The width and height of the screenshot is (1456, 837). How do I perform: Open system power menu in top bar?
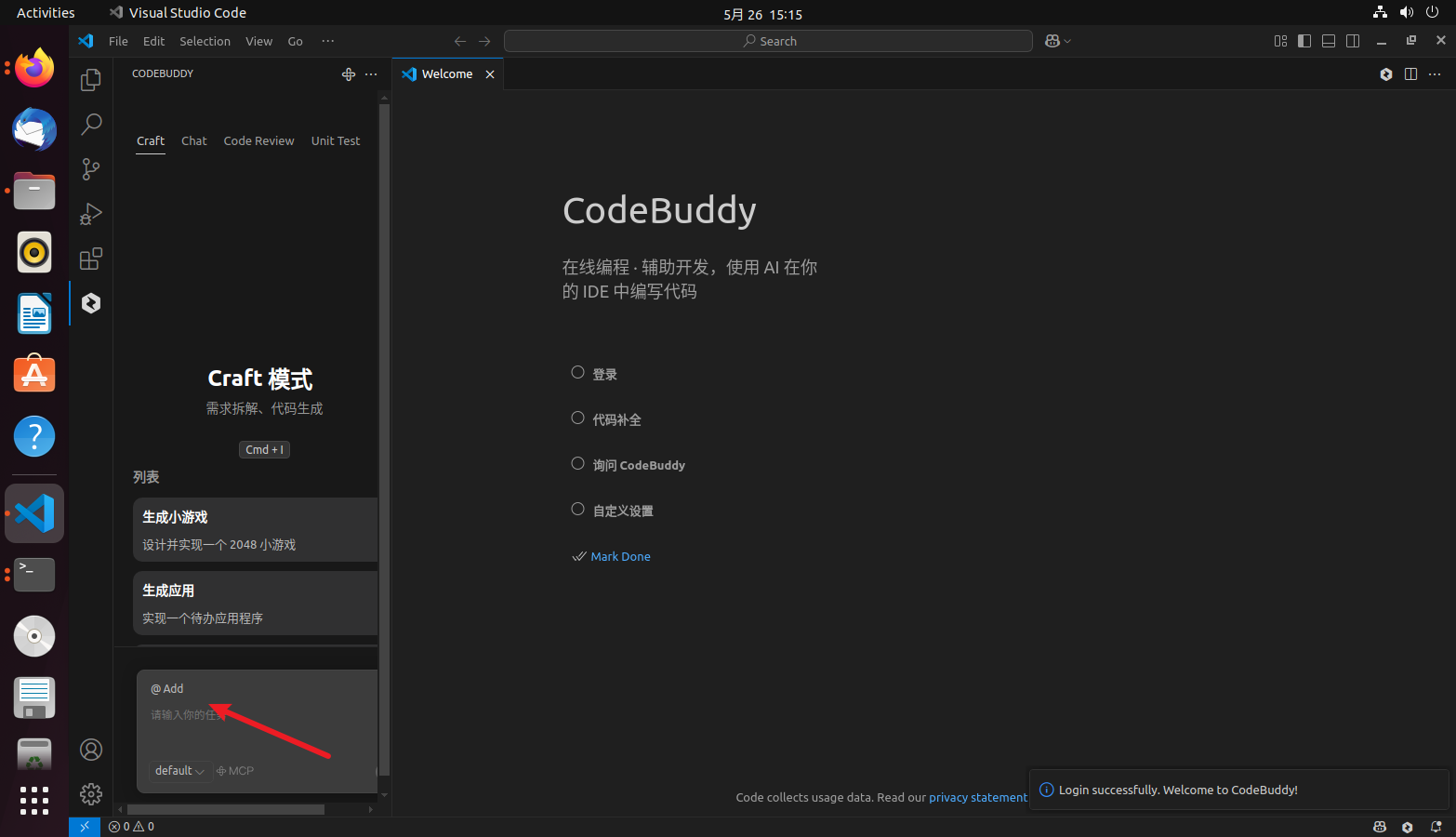[x=1432, y=13]
